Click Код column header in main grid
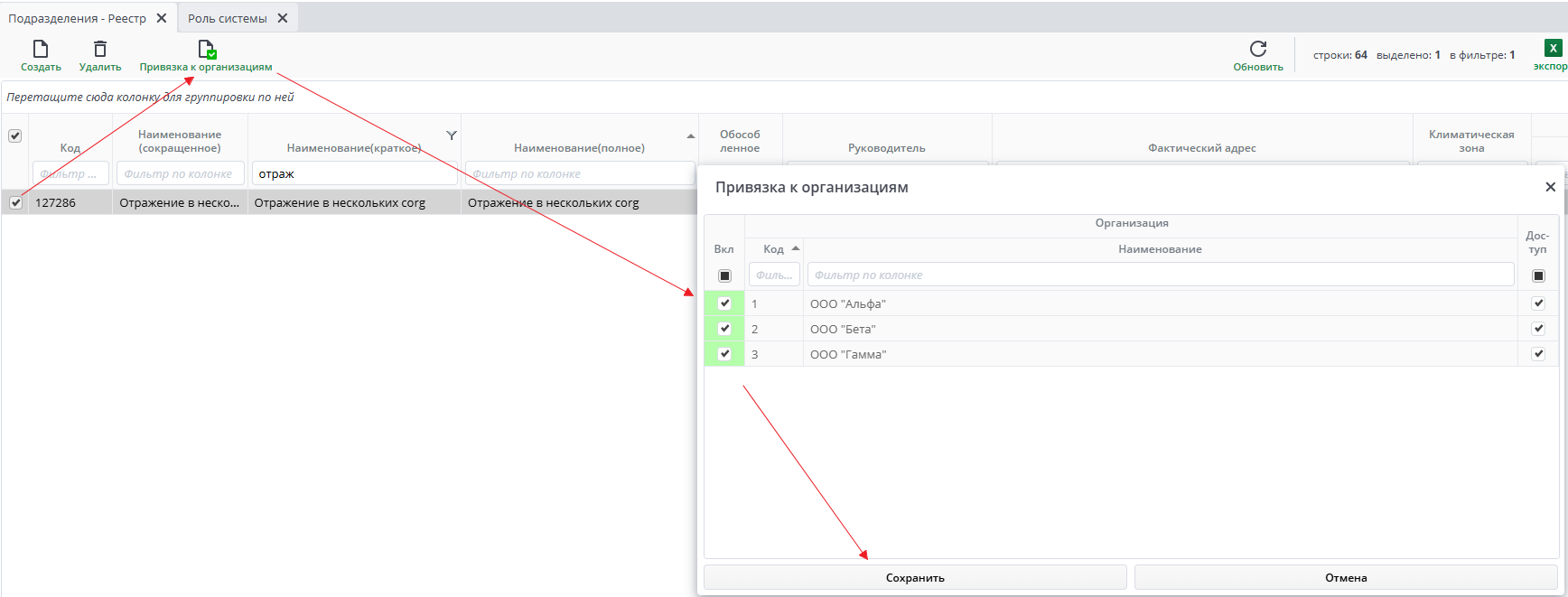Viewport: 1568px width, 597px height. [x=70, y=148]
